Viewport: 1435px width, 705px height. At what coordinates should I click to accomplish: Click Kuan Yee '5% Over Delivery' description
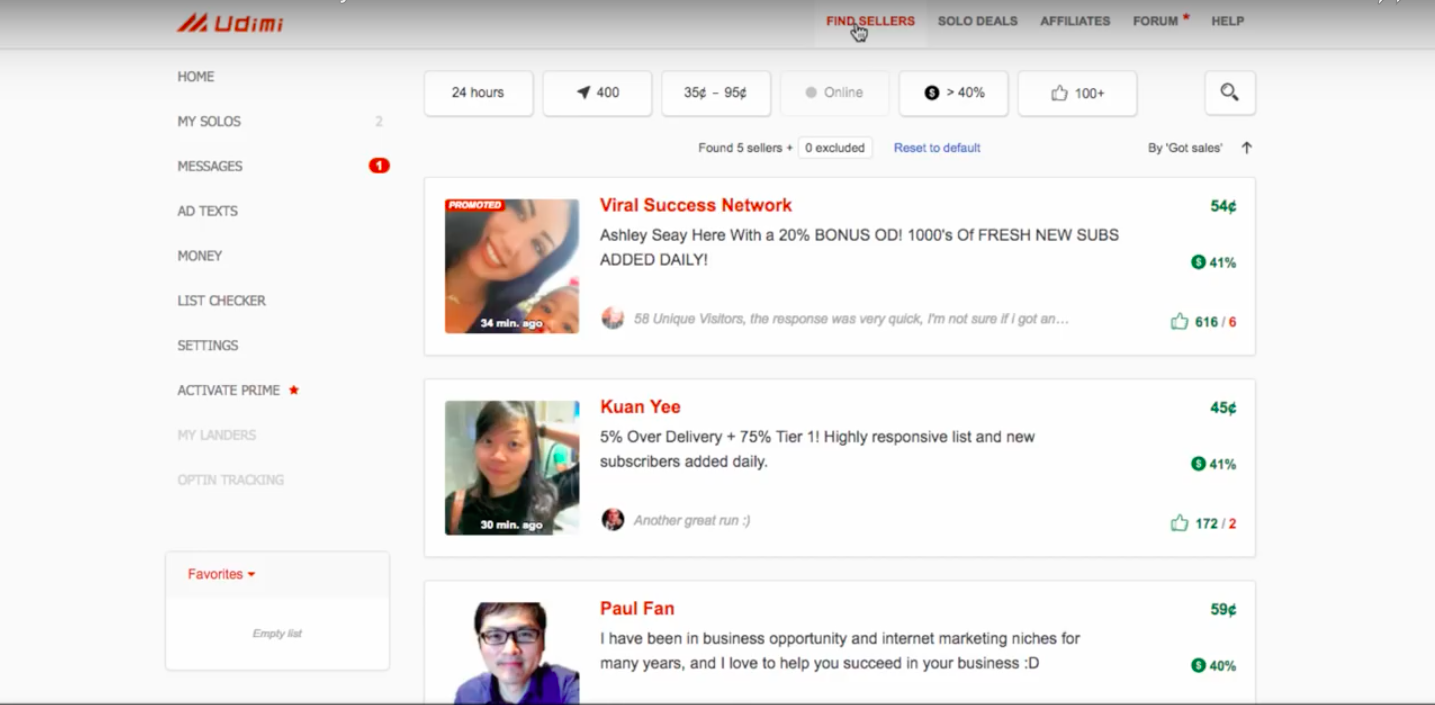pyautogui.click(x=817, y=449)
